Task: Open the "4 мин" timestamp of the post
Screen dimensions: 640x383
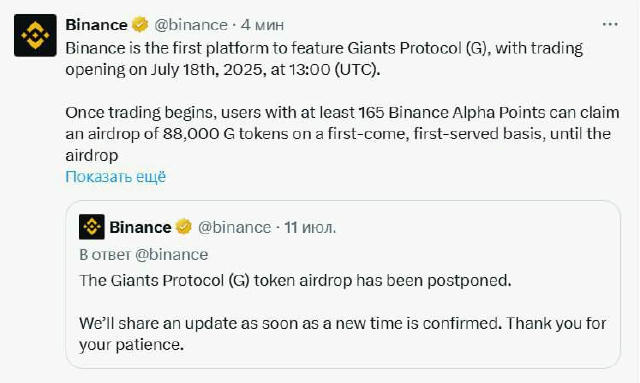Action: point(262,25)
